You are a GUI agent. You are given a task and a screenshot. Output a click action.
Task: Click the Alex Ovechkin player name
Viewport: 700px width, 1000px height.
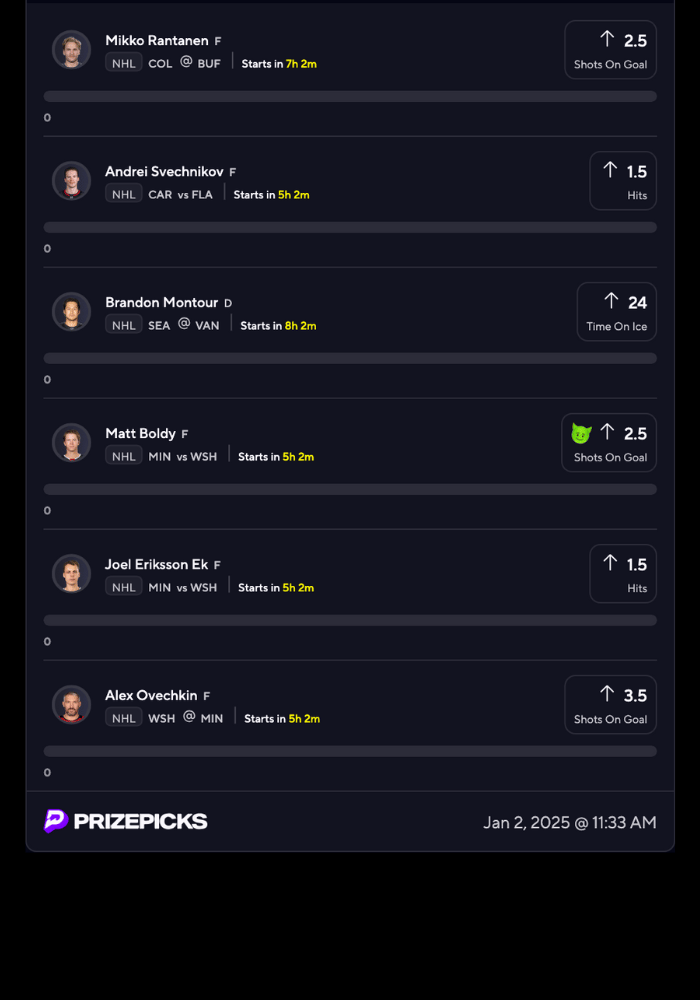151,695
